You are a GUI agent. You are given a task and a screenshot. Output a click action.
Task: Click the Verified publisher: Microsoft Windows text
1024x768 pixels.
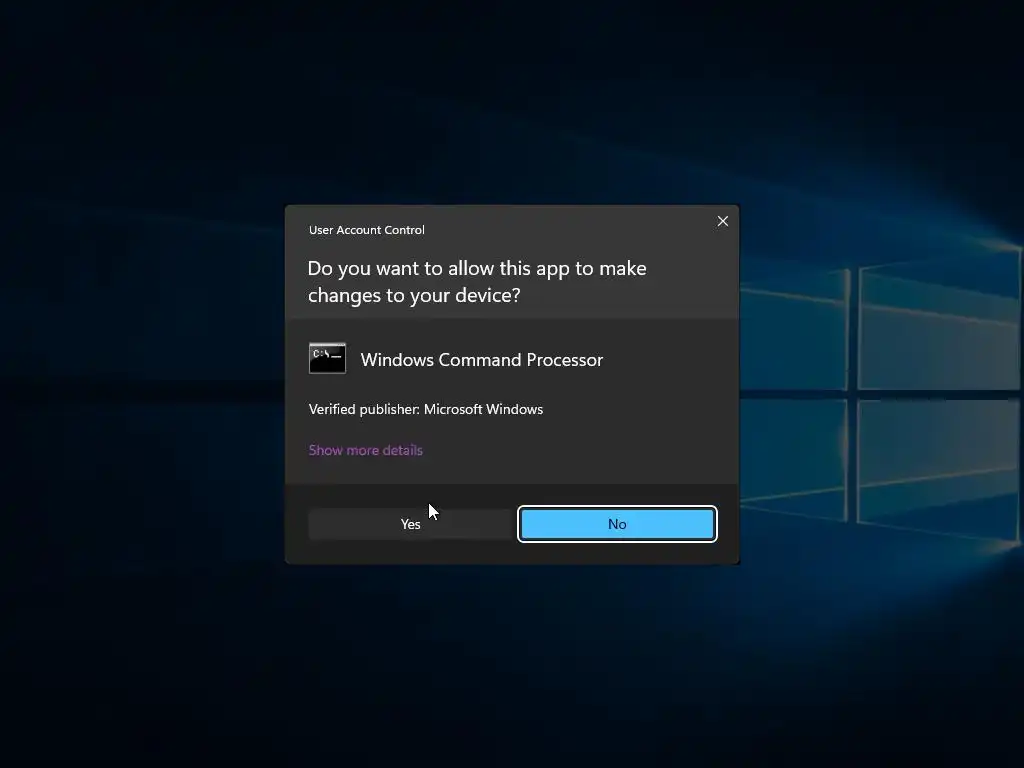point(426,409)
